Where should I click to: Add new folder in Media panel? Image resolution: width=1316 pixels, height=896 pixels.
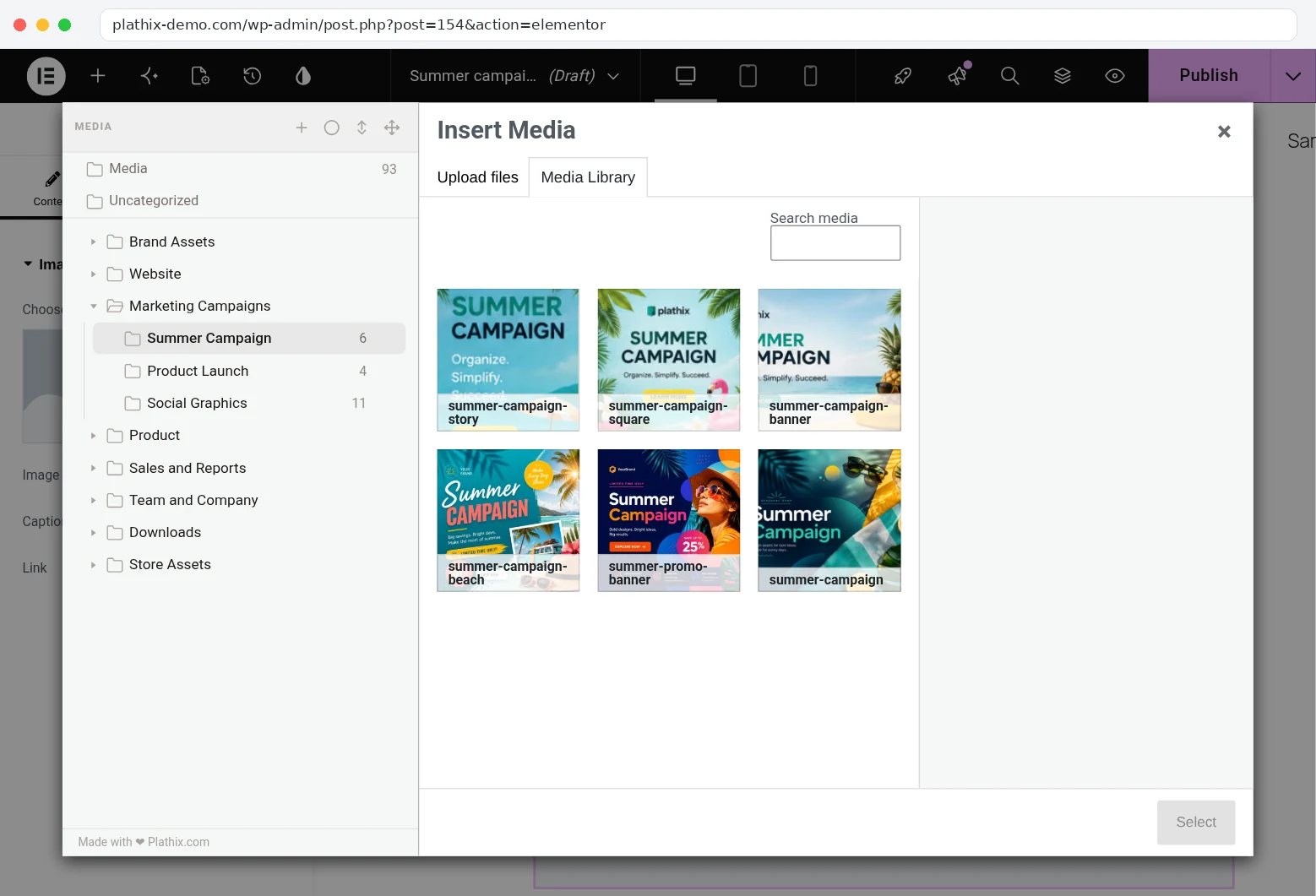(302, 128)
